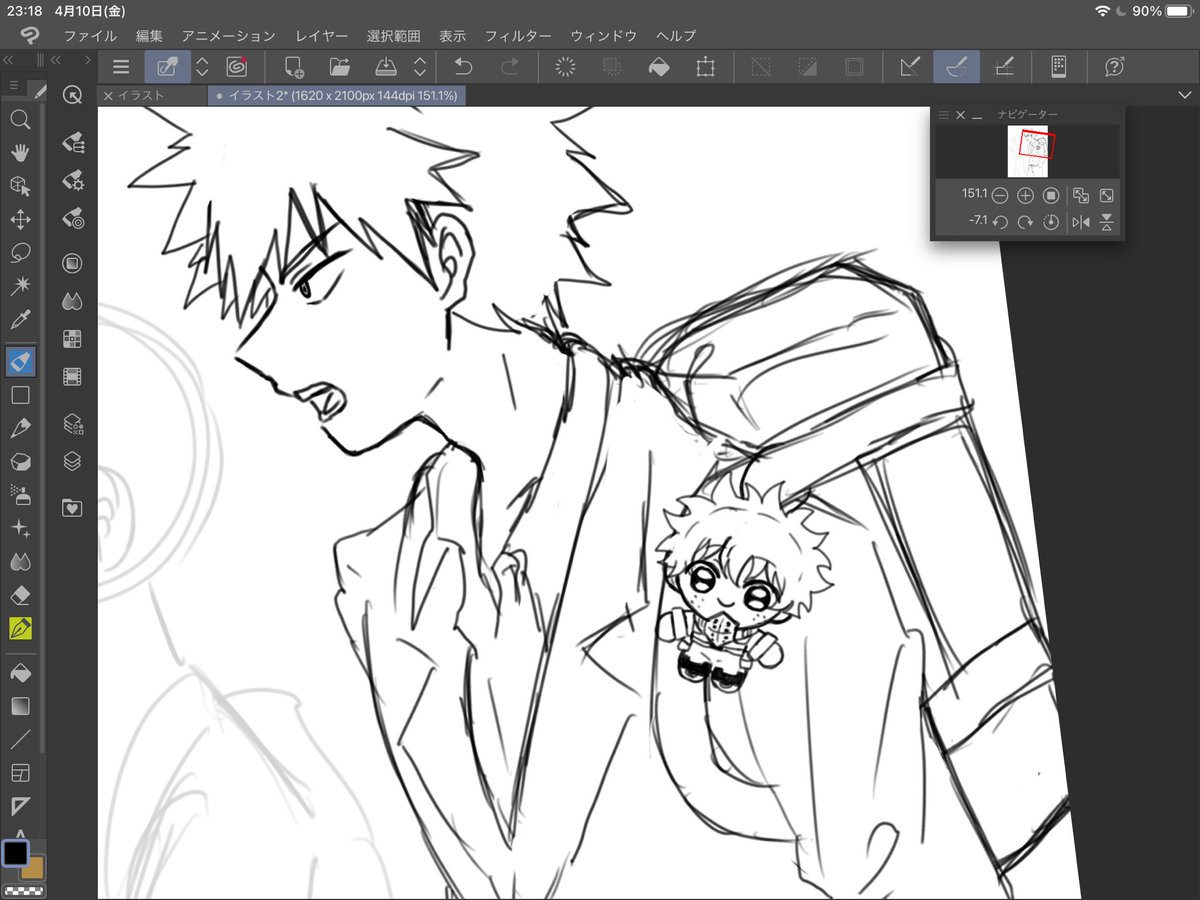Click Save icon in command bar
Viewport: 1200px width, 900px height.
(386, 67)
